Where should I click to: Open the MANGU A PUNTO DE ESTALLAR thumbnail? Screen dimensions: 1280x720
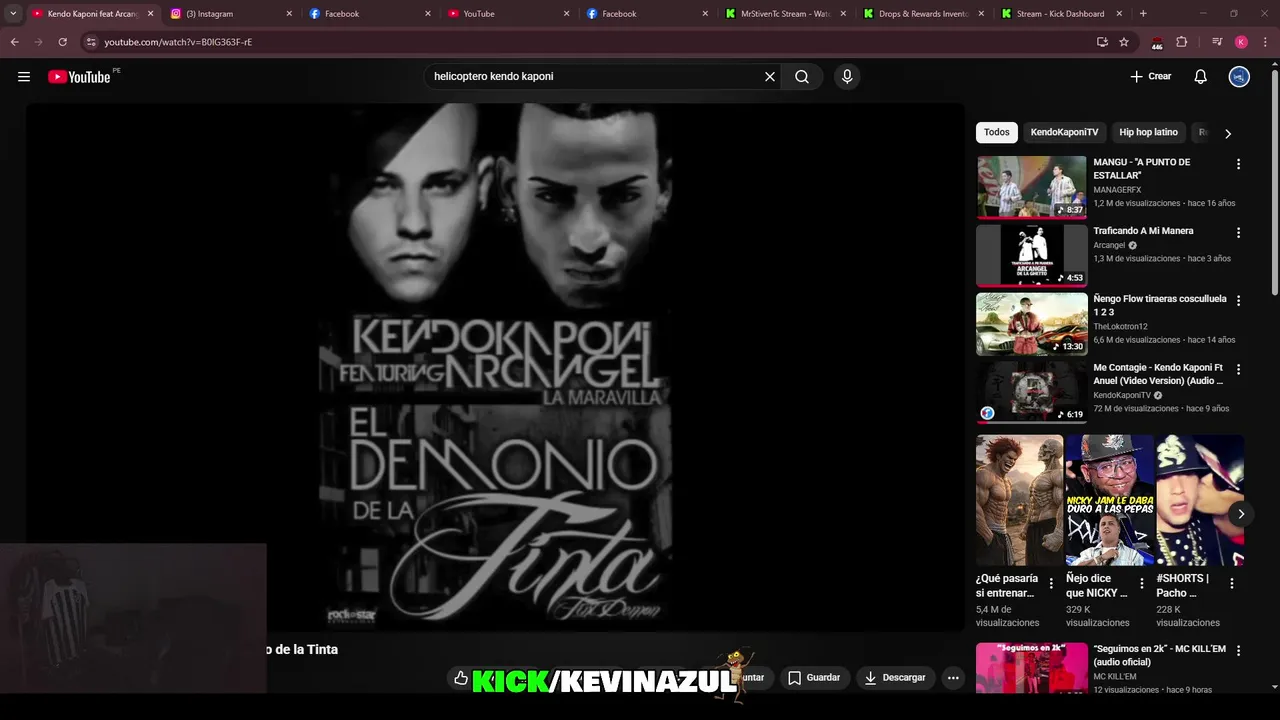1031,186
